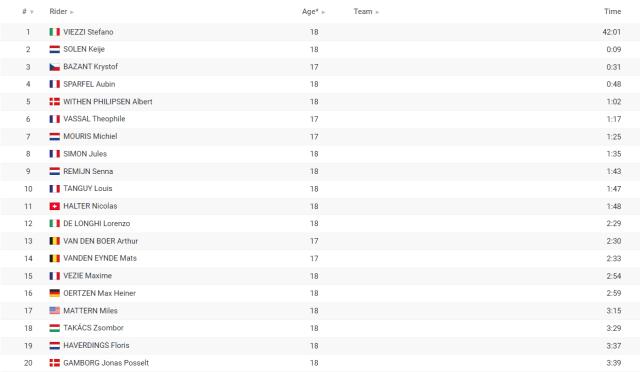
Task: Open rider profile HAVERDINGS Floris
Action: point(96,345)
